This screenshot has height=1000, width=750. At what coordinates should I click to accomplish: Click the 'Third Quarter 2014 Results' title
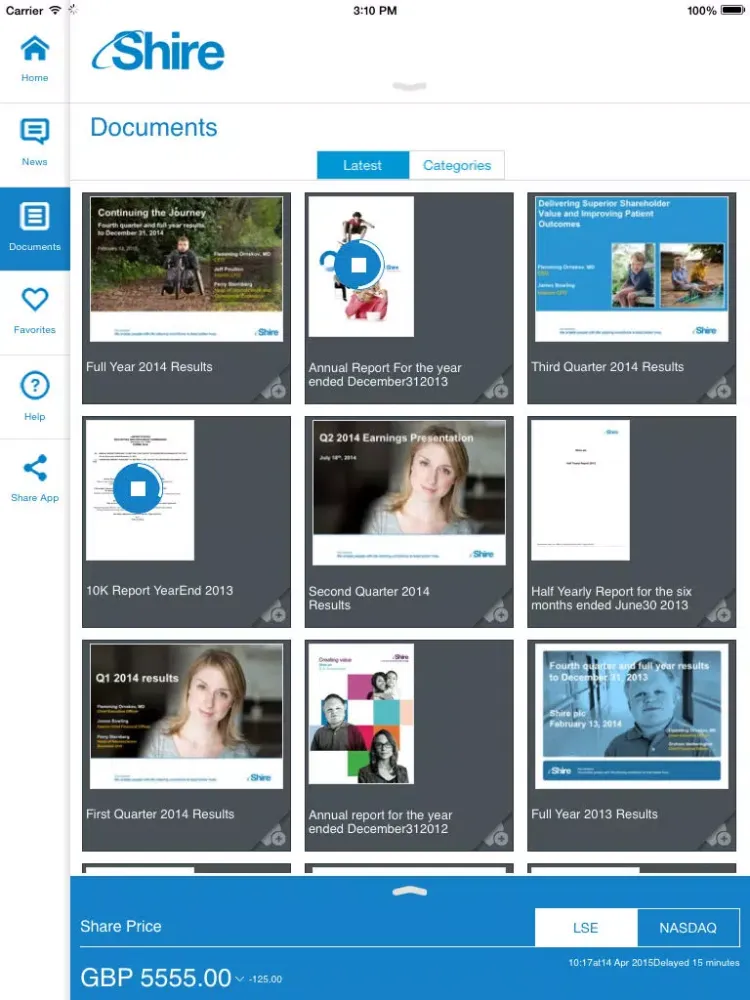[607, 367]
